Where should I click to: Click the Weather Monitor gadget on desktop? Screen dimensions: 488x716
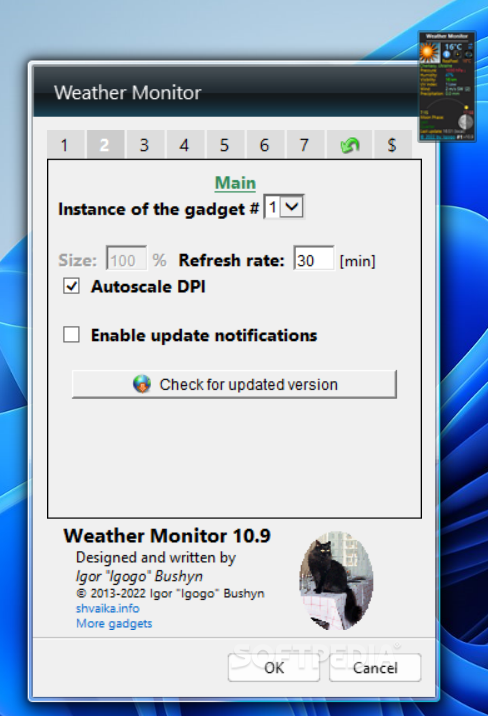coord(447,86)
